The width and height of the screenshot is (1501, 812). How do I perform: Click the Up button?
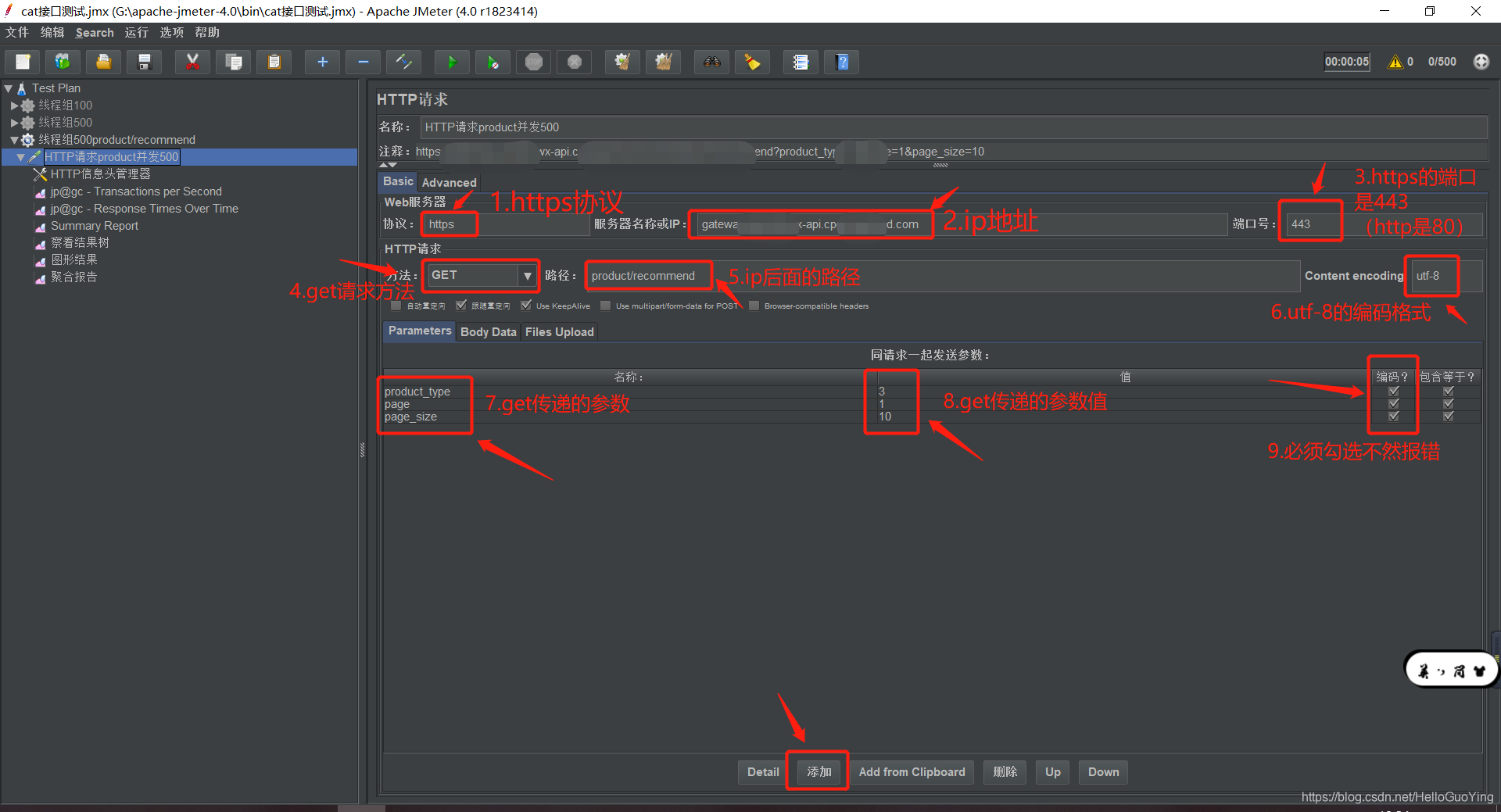tap(1053, 772)
